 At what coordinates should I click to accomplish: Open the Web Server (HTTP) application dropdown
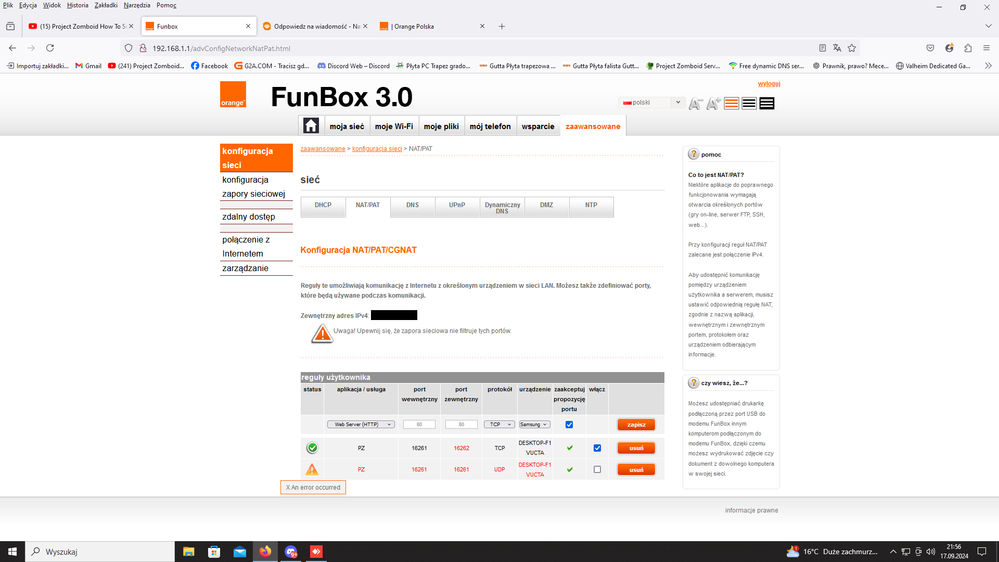361,424
